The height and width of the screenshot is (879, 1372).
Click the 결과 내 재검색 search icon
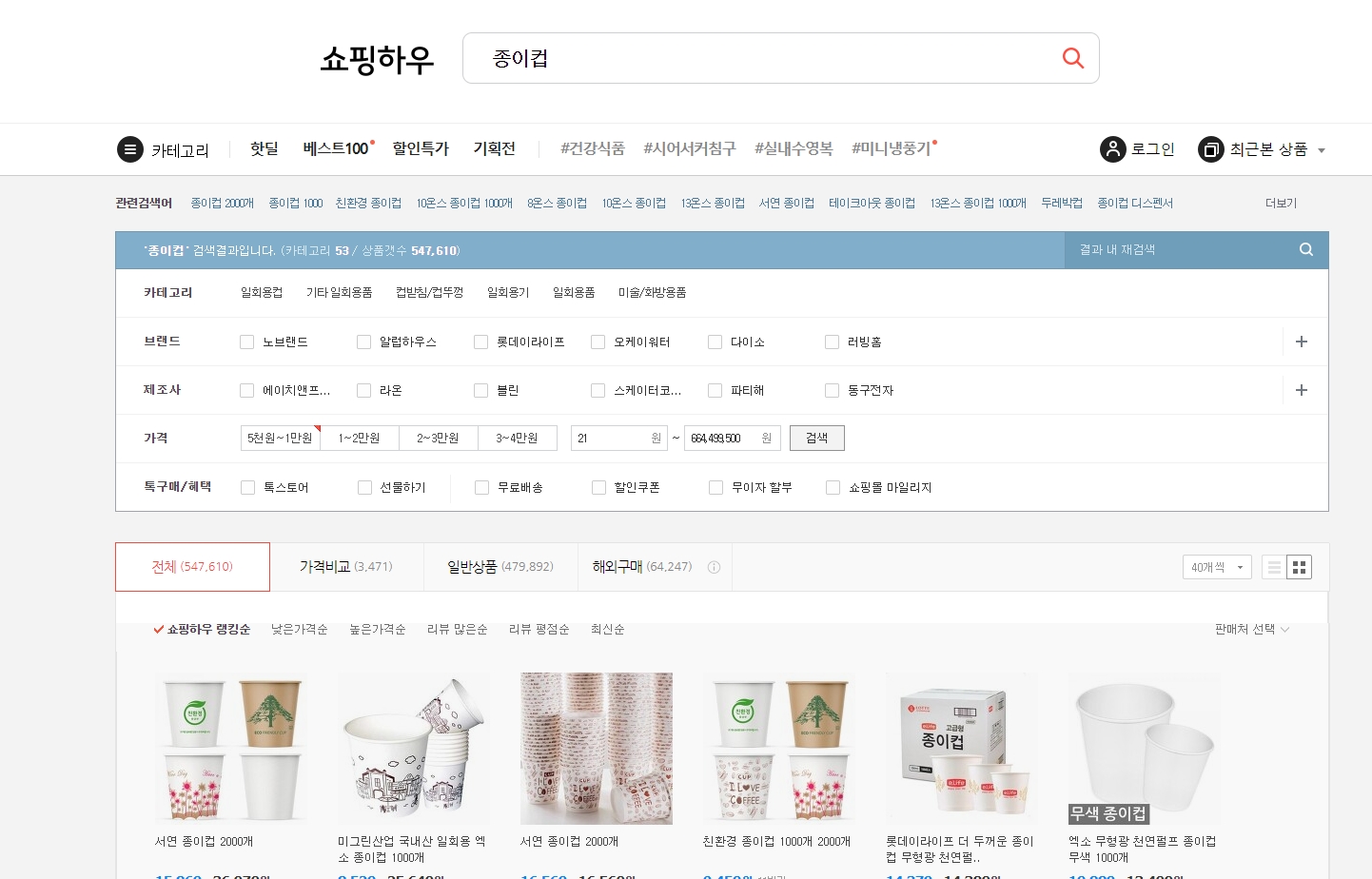click(x=1305, y=249)
